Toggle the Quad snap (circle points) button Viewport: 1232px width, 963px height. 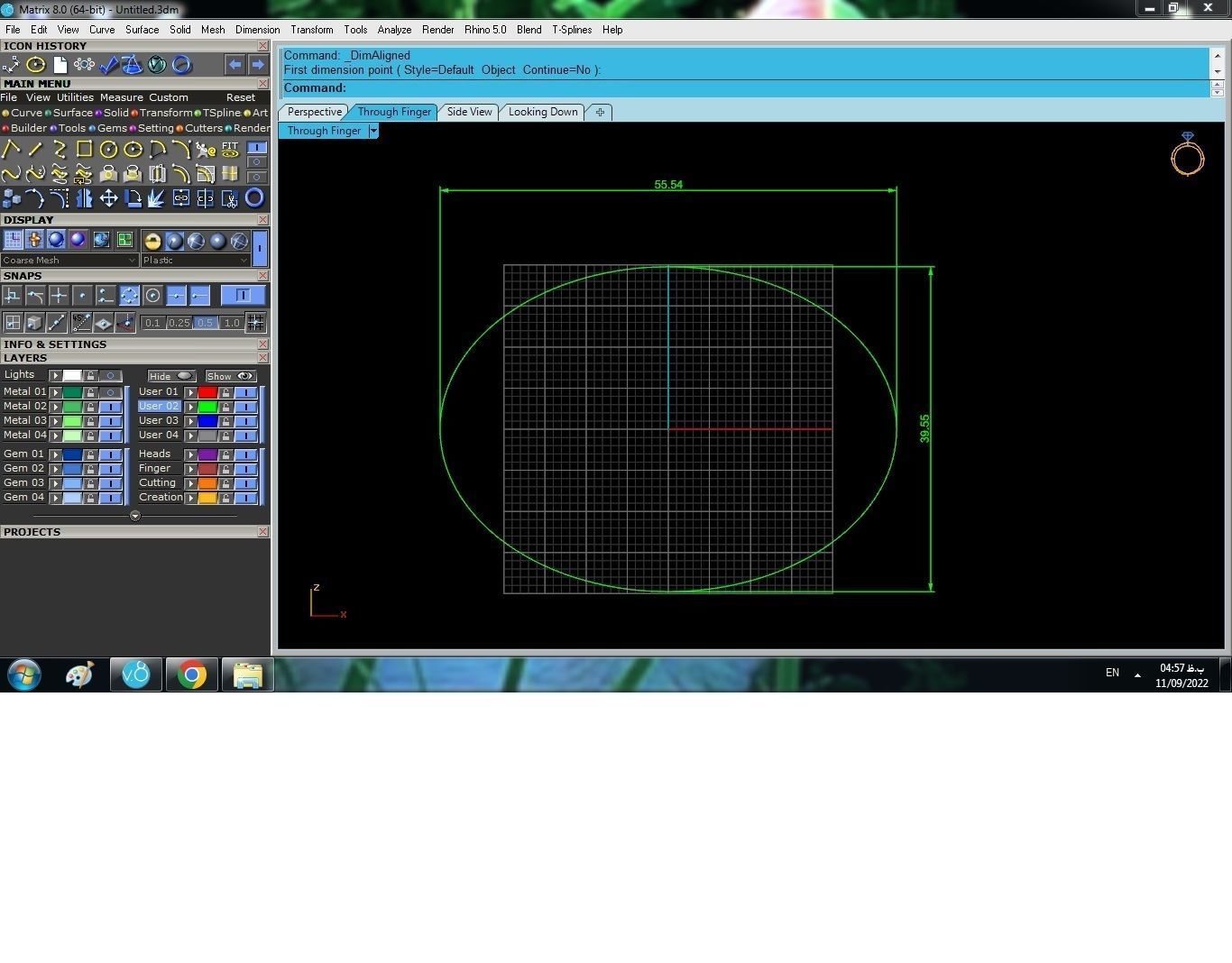129,295
